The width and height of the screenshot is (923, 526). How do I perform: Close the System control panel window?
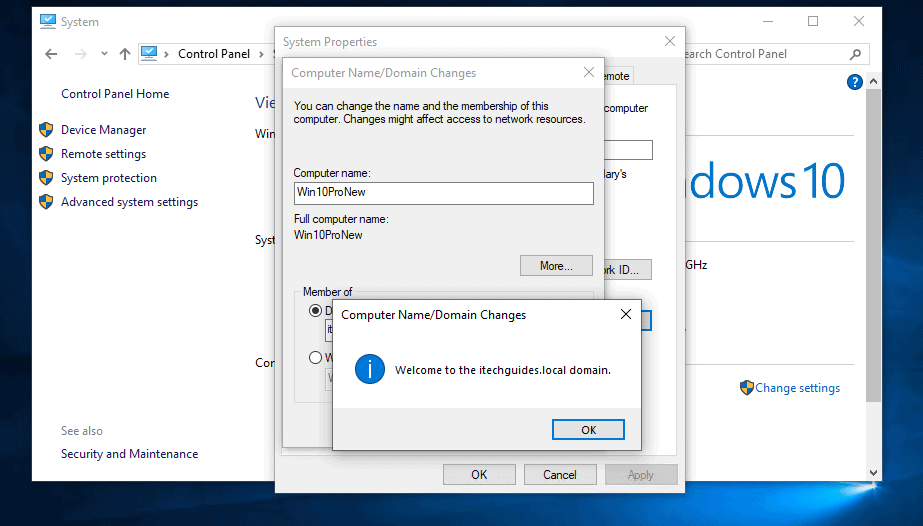(859, 22)
